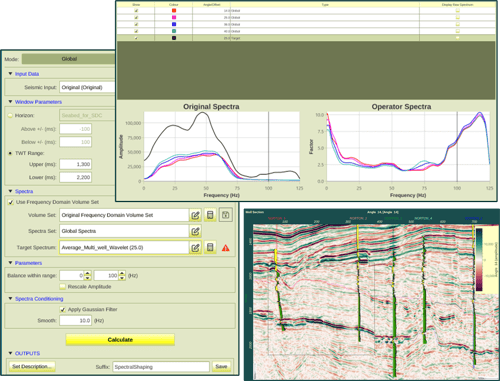Click the Save button beside Suffix
The width and height of the screenshot is (500, 381).
point(221,366)
